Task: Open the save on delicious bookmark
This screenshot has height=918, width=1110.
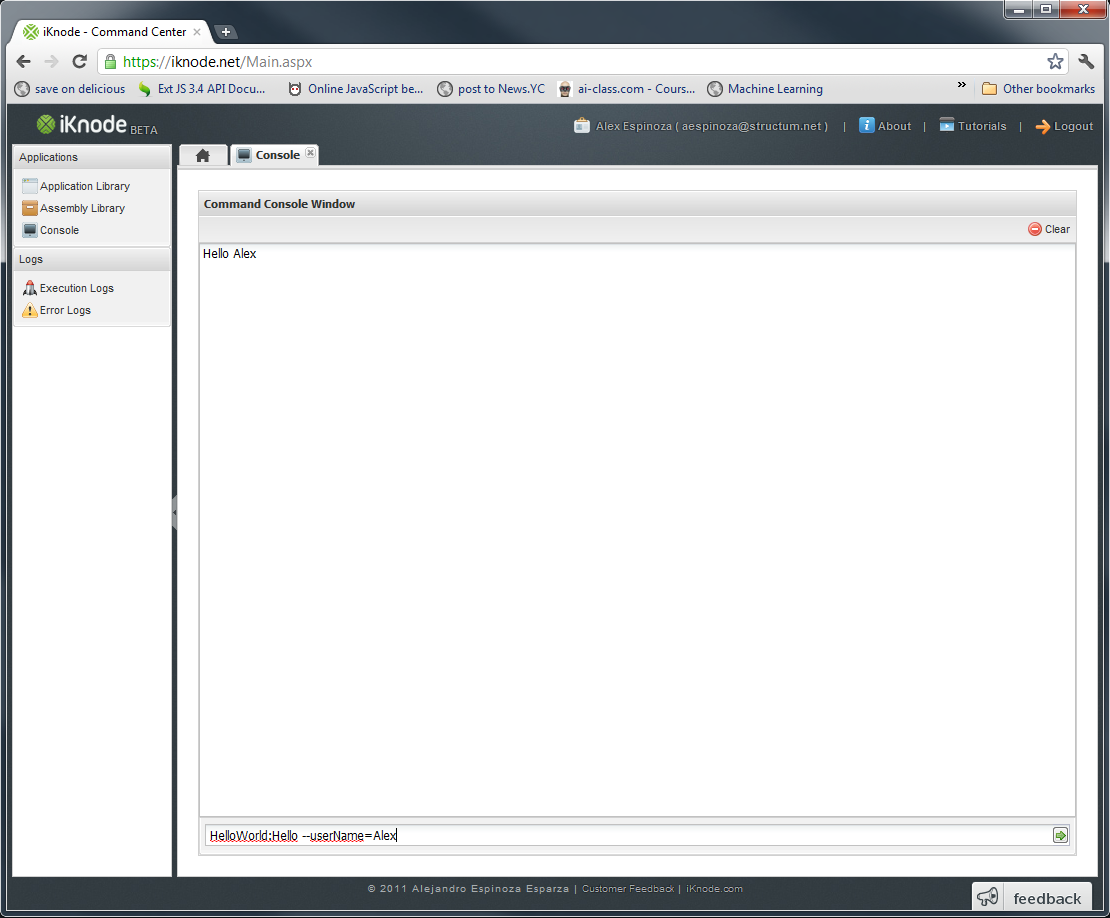Action: (70, 88)
